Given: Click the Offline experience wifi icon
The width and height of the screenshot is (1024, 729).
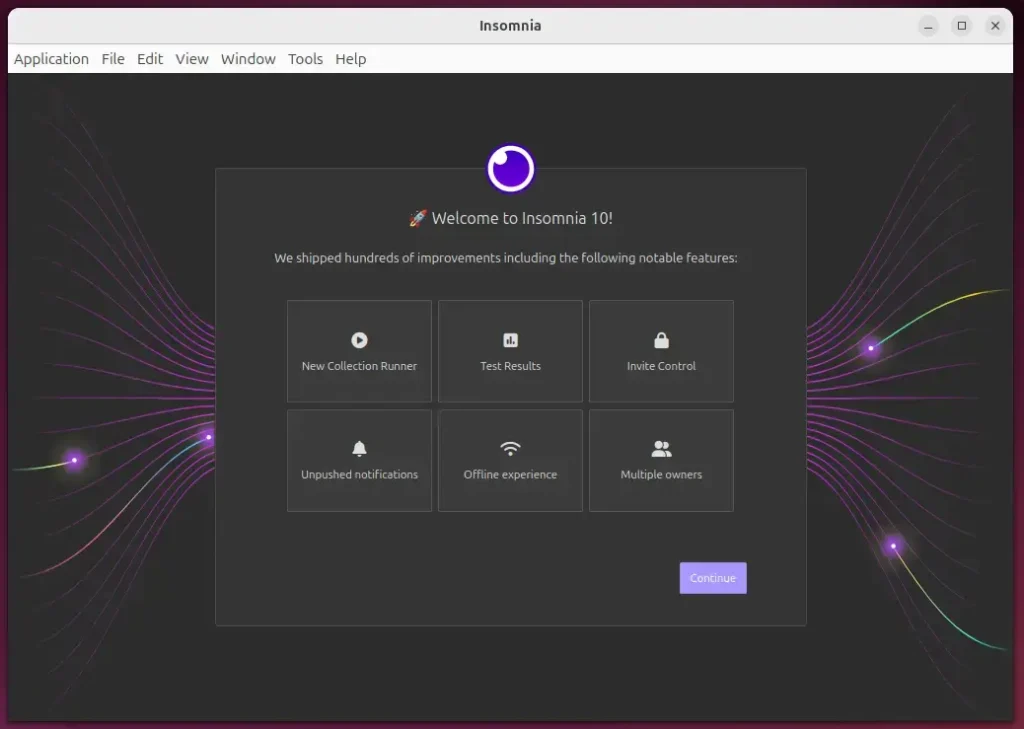Looking at the screenshot, I should click(x=510, y=448).
